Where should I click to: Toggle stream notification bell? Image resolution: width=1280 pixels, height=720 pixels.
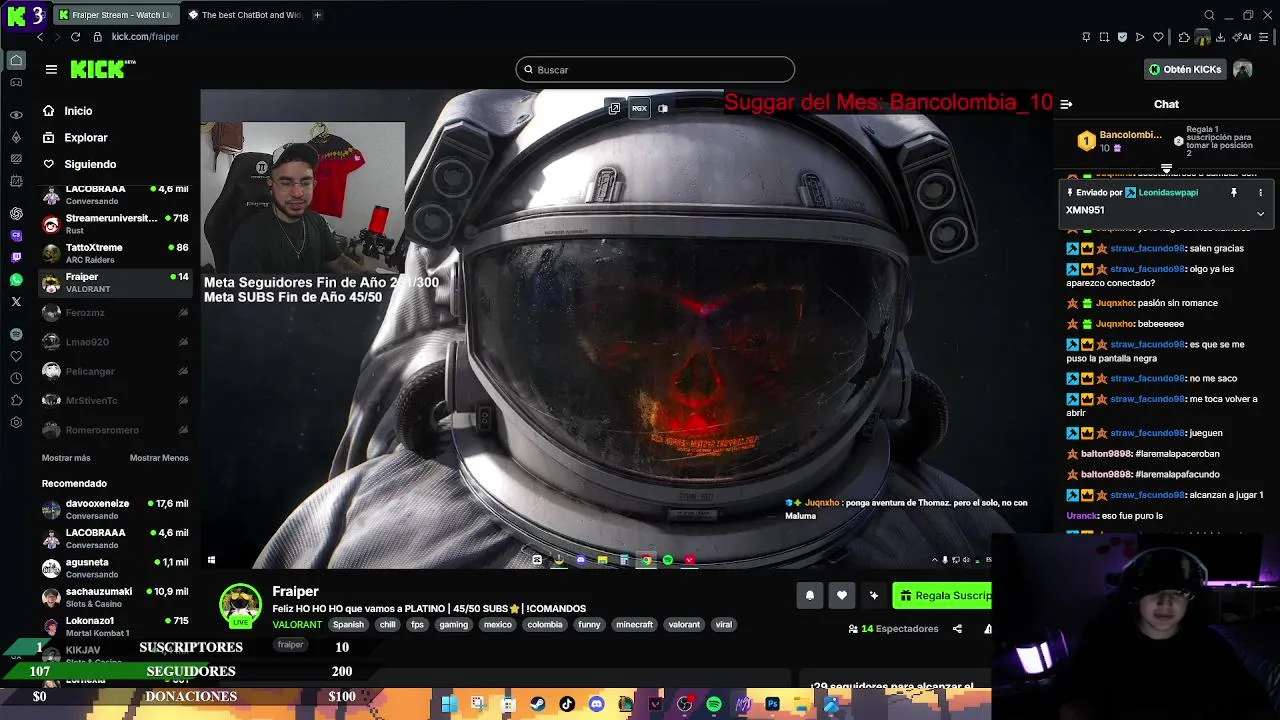[x=810, y=596]
